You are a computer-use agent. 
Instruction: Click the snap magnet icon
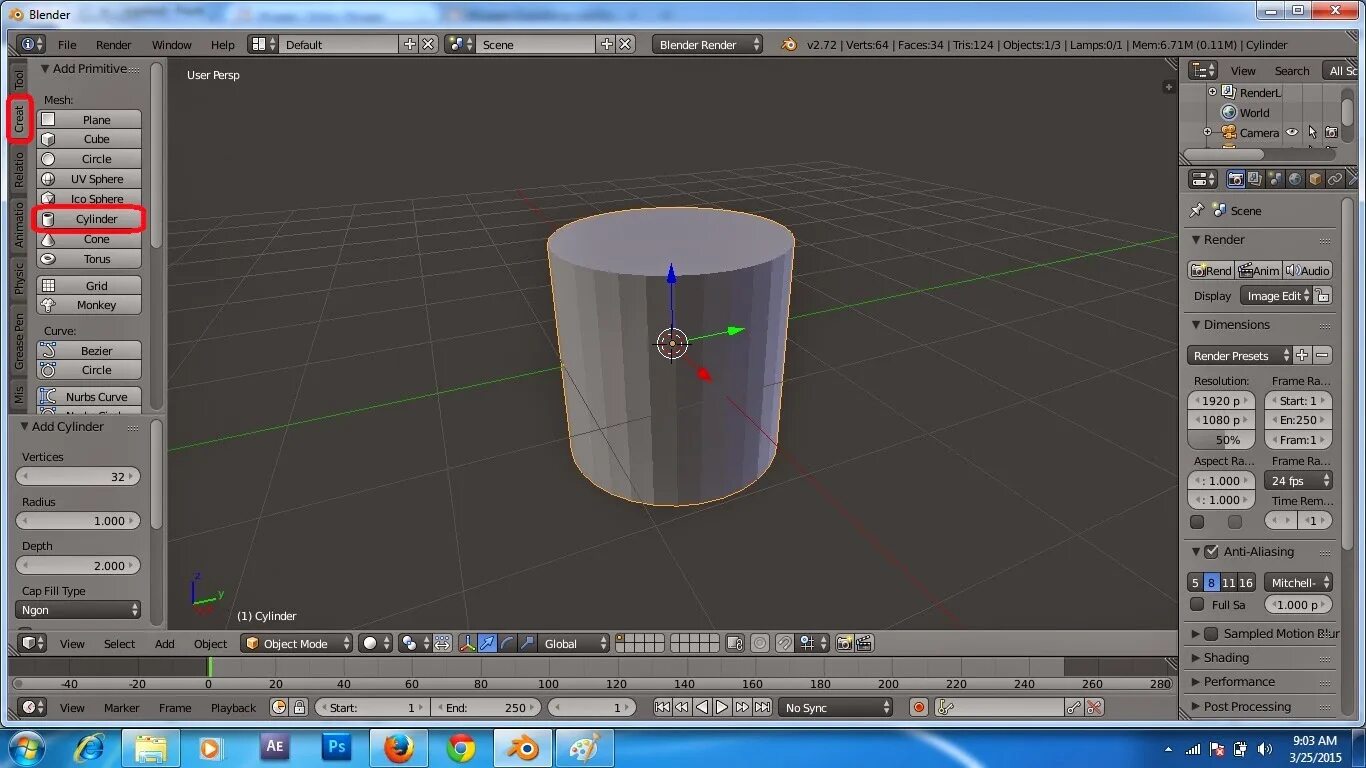point(785,643)
